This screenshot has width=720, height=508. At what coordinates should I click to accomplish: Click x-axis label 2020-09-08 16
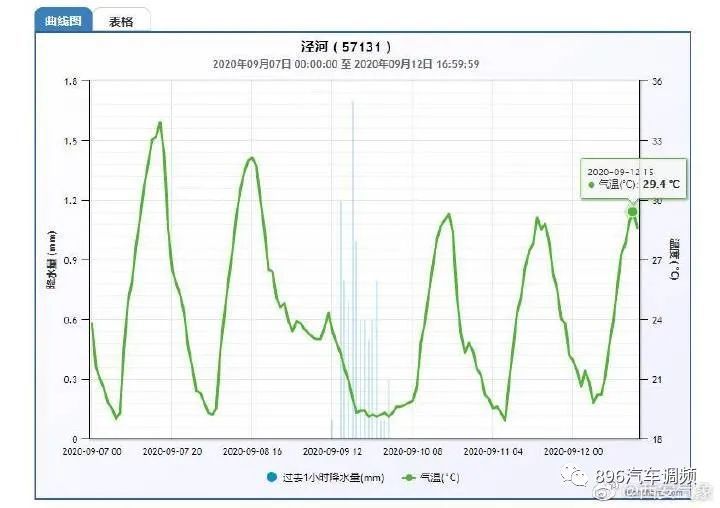point(252,452)
